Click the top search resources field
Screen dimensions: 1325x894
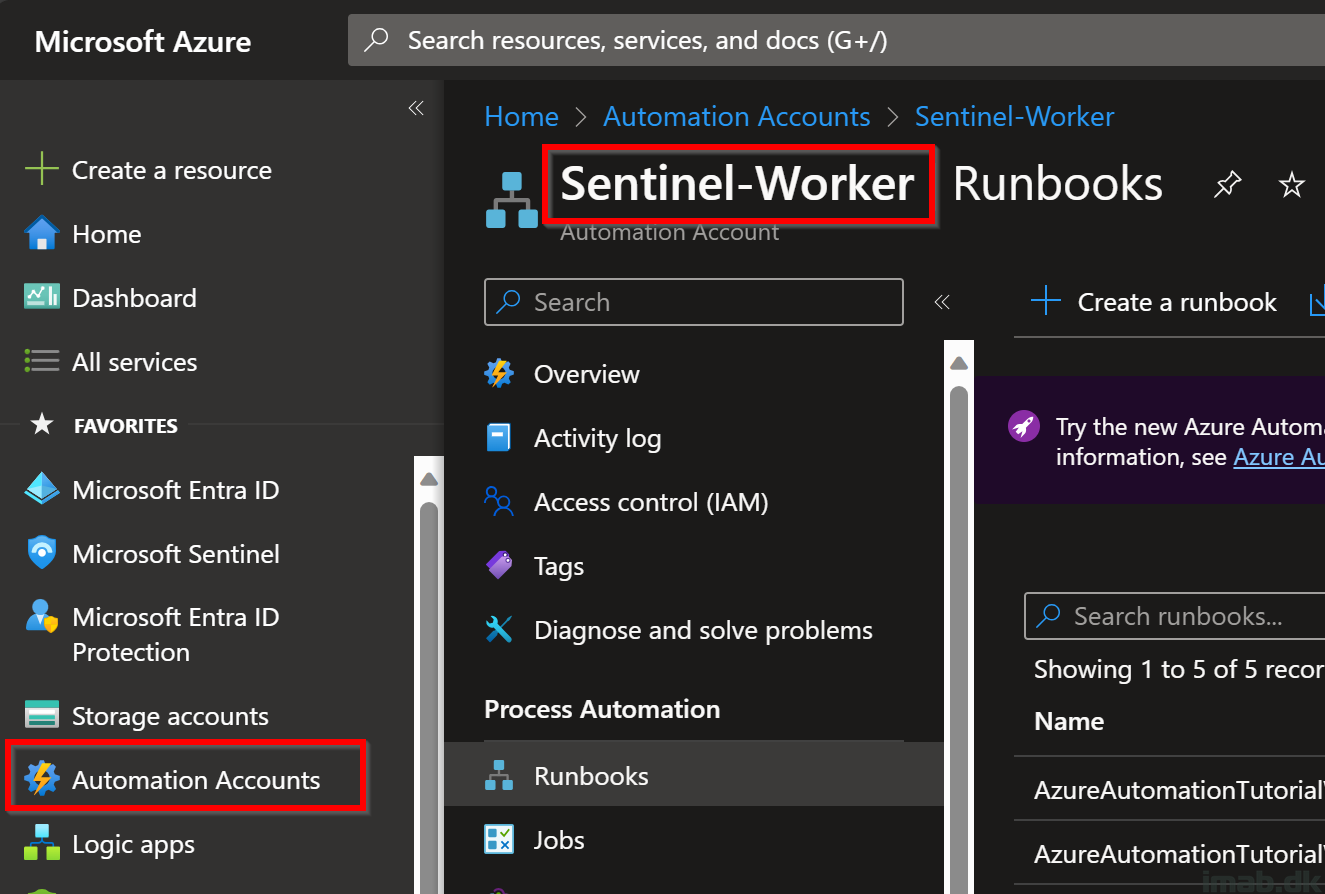tap(836, 41)
